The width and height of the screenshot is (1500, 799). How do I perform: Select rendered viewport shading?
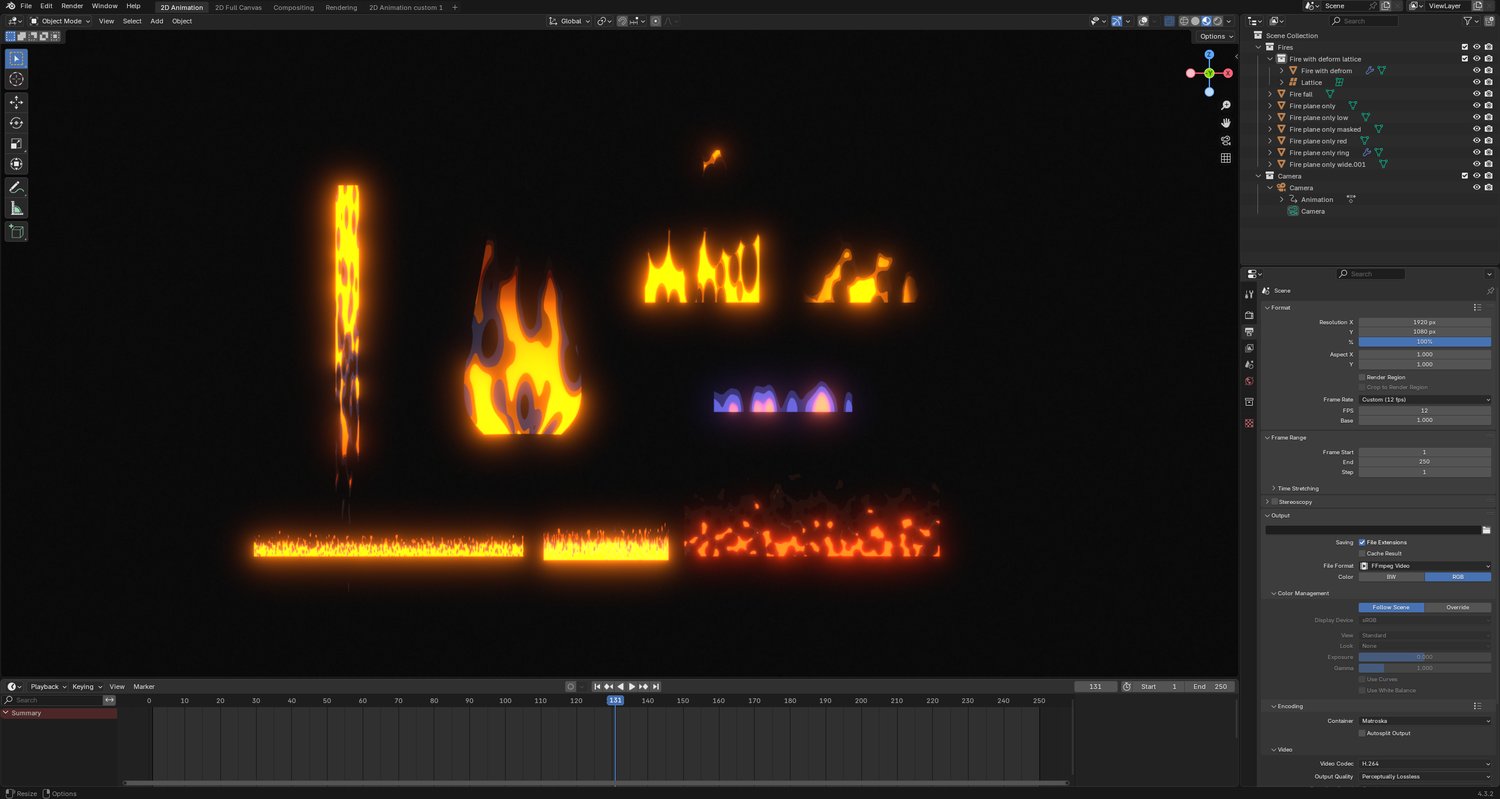pos(1218,21)
